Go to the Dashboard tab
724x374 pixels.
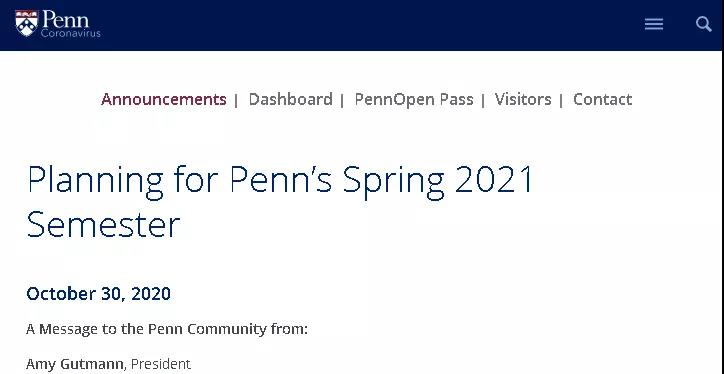pyautogui.click(x=290, y=99)
